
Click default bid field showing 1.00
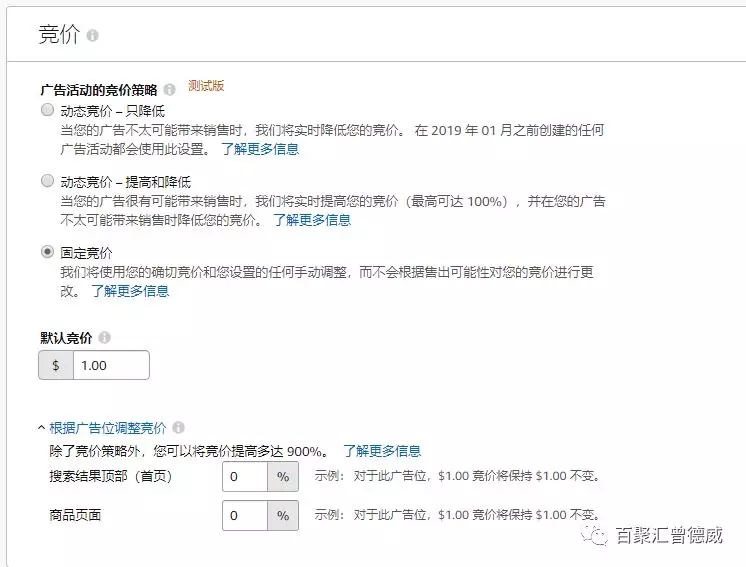click(111, 365)
